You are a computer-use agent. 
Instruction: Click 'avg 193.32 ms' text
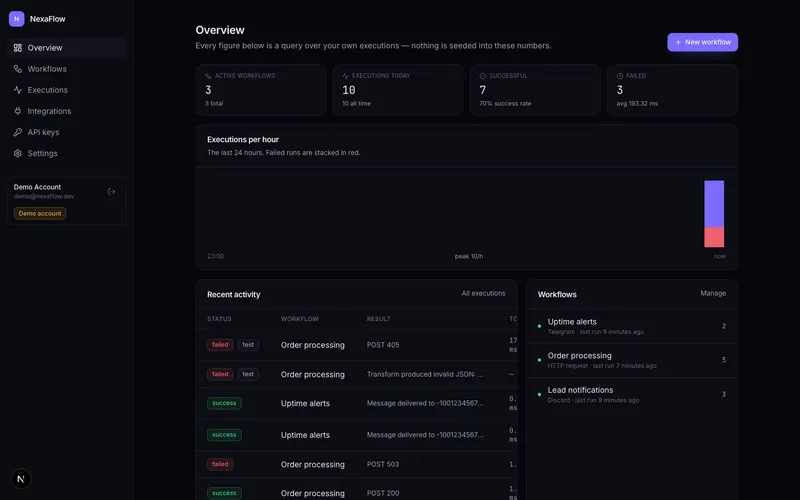coord(637,104)
